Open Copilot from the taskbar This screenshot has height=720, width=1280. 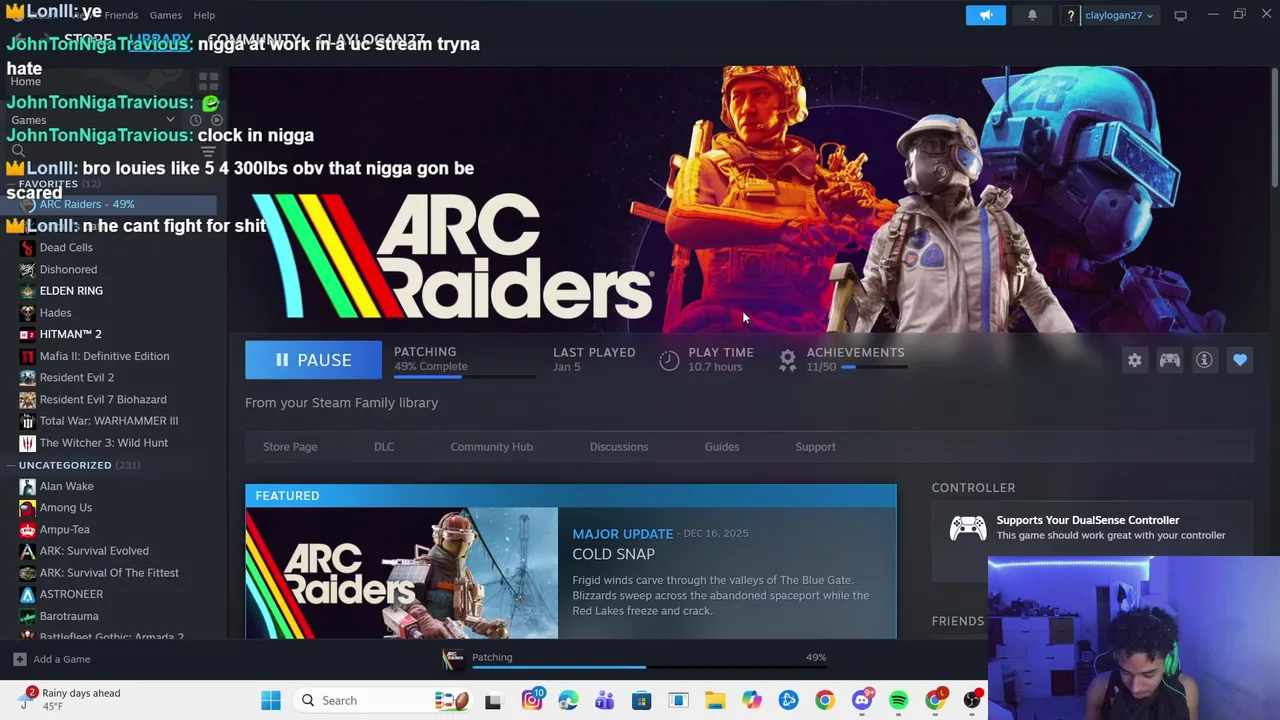pyautogui.click(x=751, y=701)
